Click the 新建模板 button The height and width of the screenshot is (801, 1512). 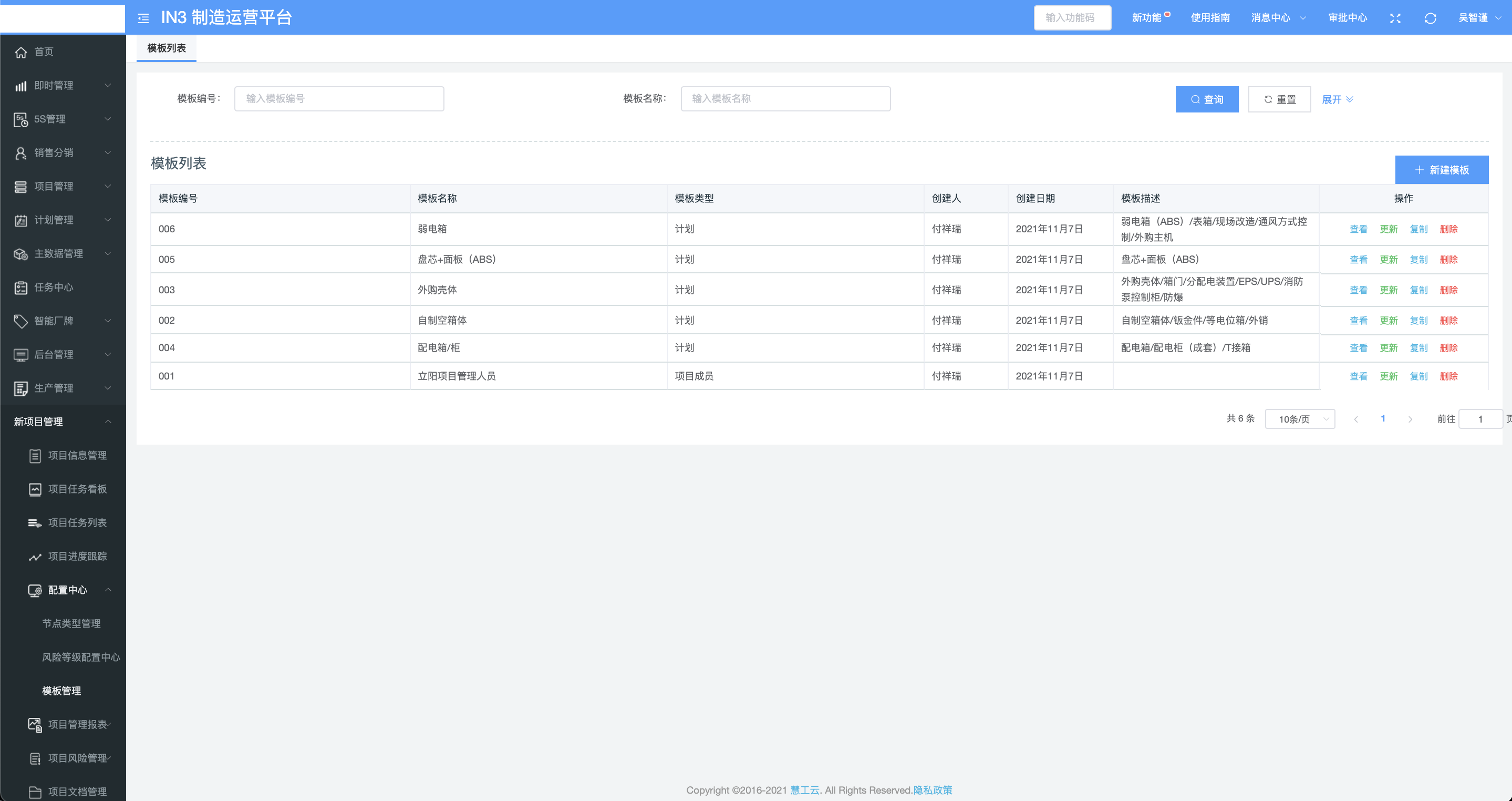[x=1441, y=170]
